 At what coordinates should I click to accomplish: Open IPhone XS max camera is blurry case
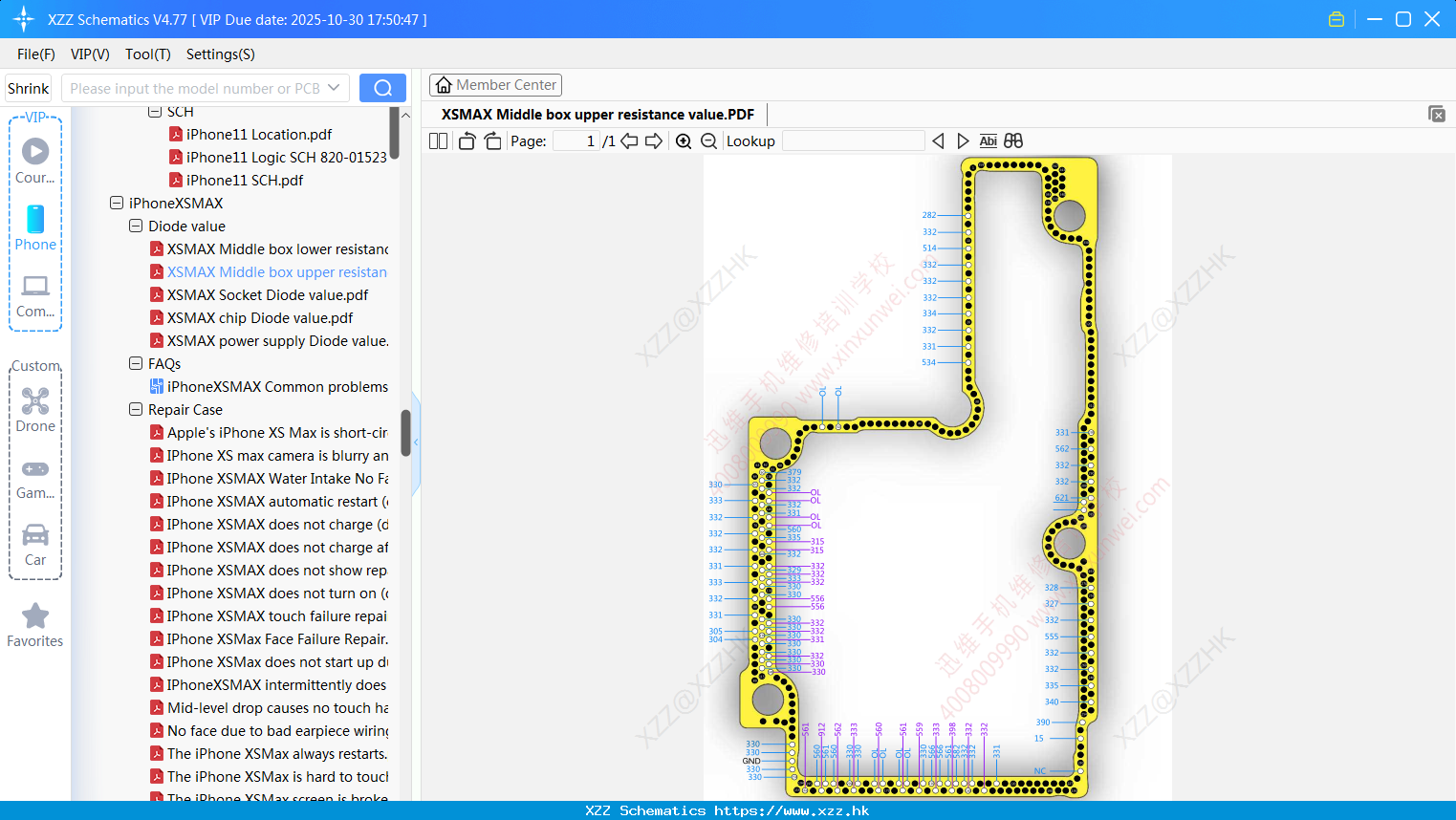270,456
